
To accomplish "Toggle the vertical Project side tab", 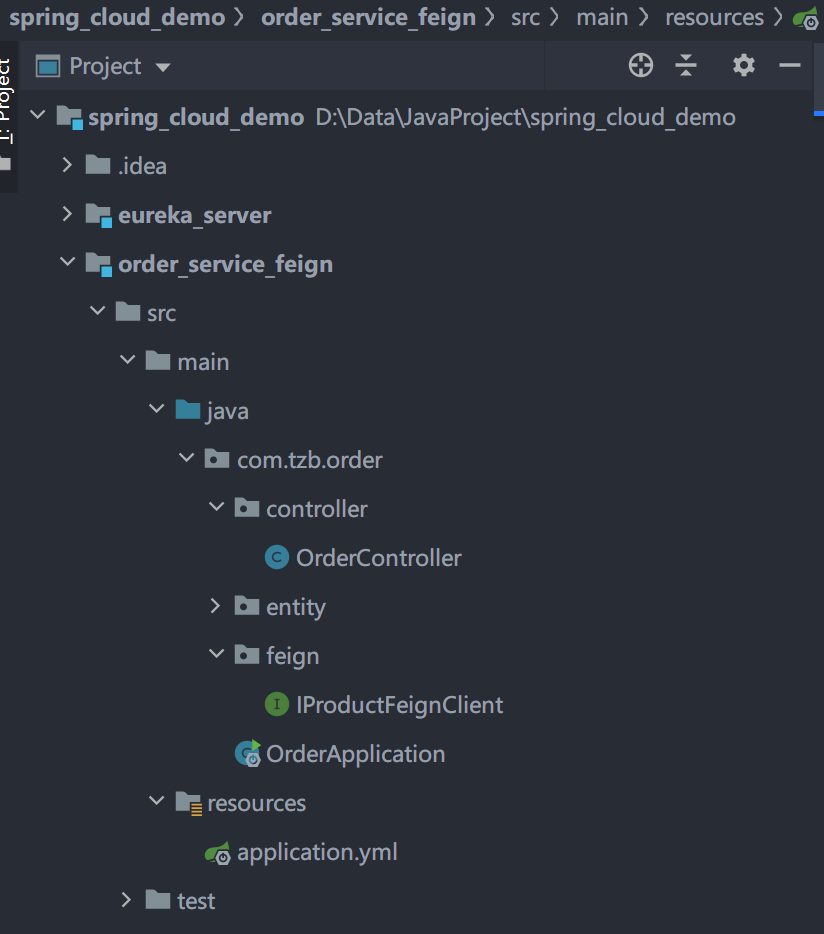I will [6, 100].
